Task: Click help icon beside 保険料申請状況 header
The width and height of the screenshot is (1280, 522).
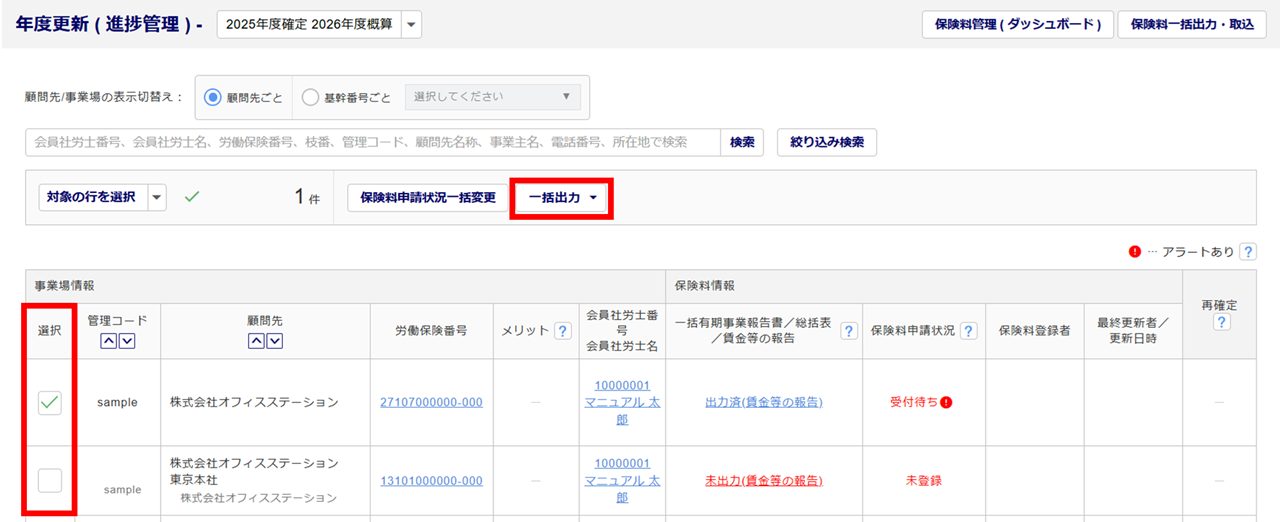Action: coord(968,331)
